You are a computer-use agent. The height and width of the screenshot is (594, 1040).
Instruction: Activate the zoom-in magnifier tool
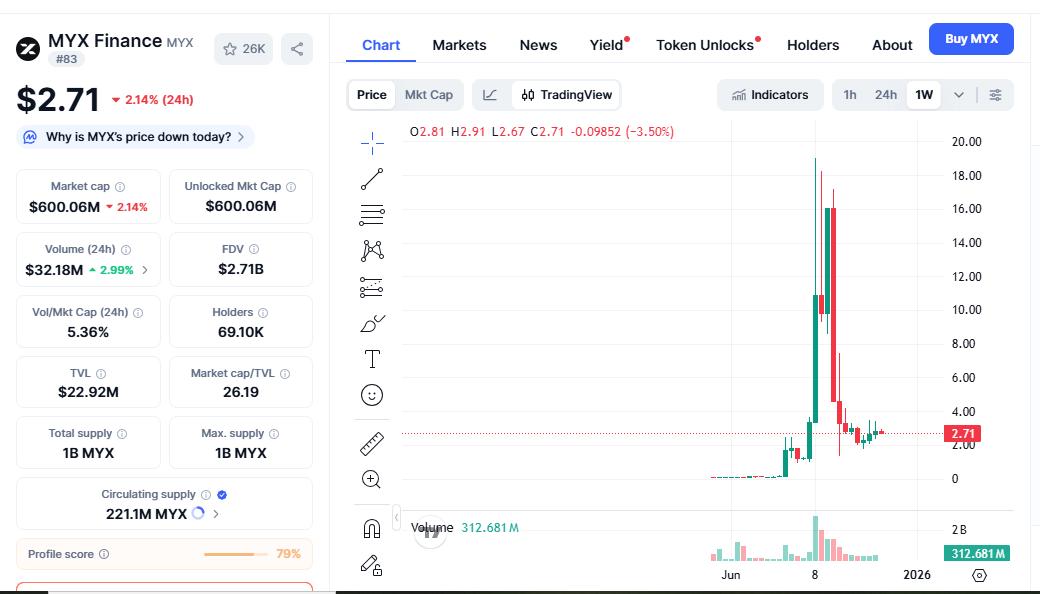click(x=372, y=478)
